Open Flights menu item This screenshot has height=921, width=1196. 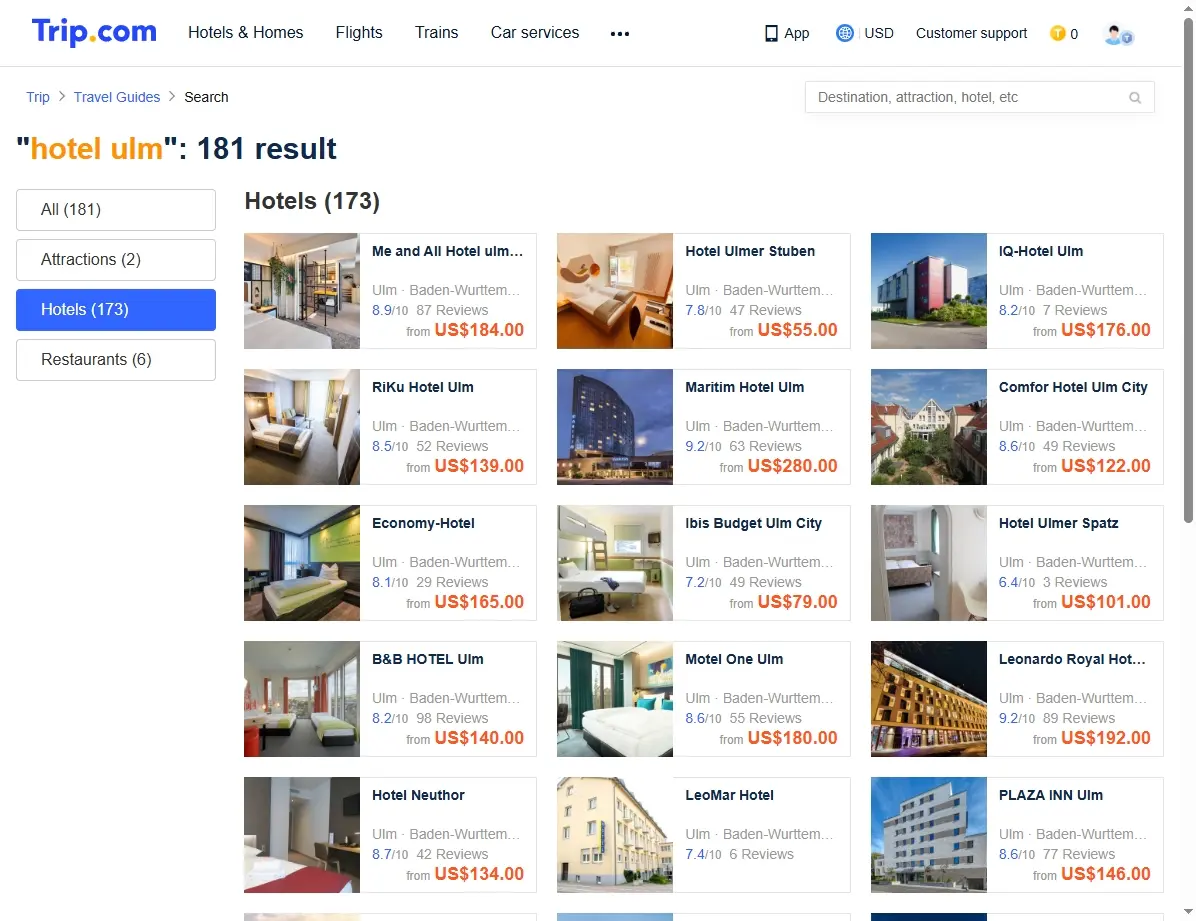[358, 32]
